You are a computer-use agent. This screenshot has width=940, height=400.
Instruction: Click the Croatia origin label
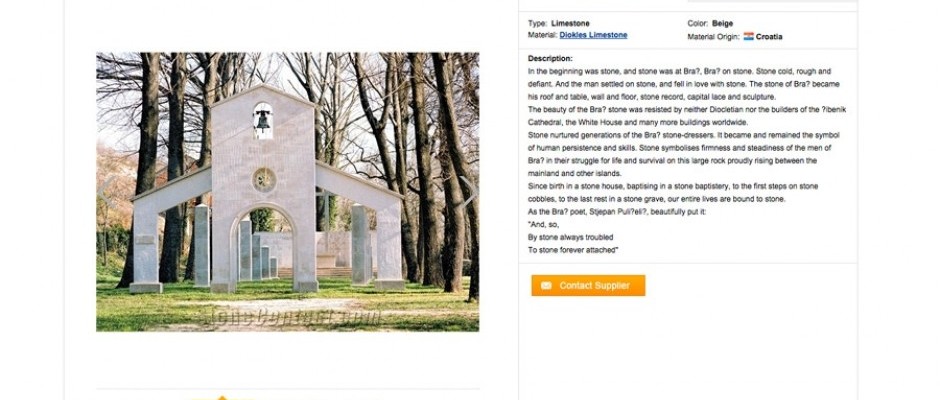[x=769, y=37]
